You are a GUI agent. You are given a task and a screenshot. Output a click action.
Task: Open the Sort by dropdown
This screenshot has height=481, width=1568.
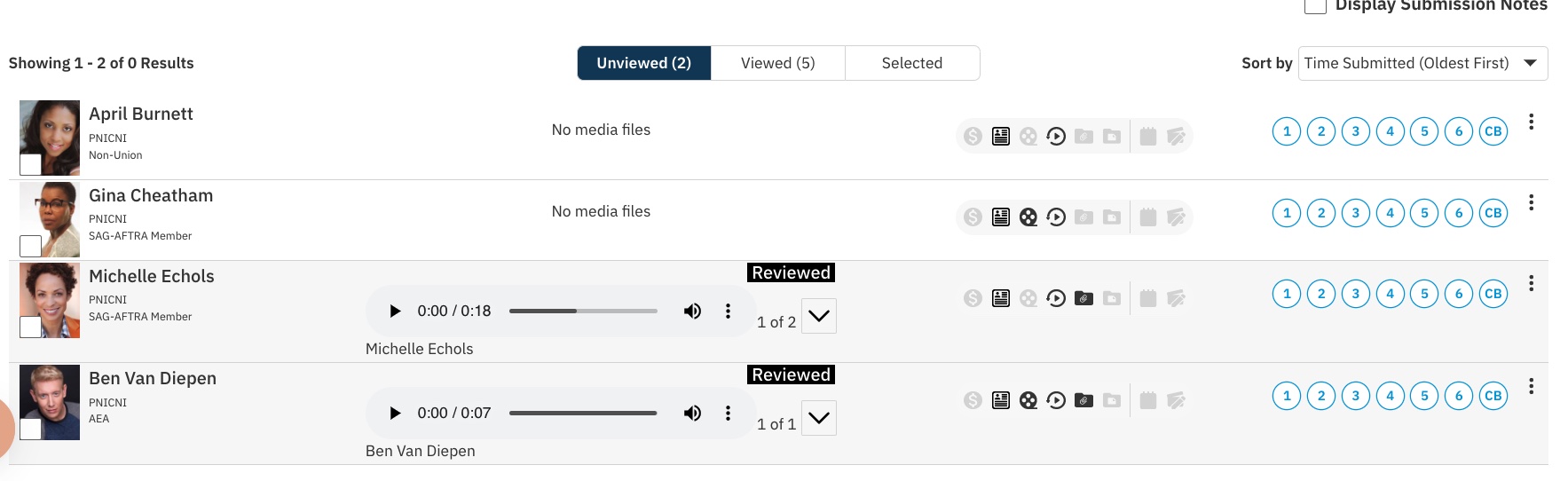click(x=1422, y=64)
